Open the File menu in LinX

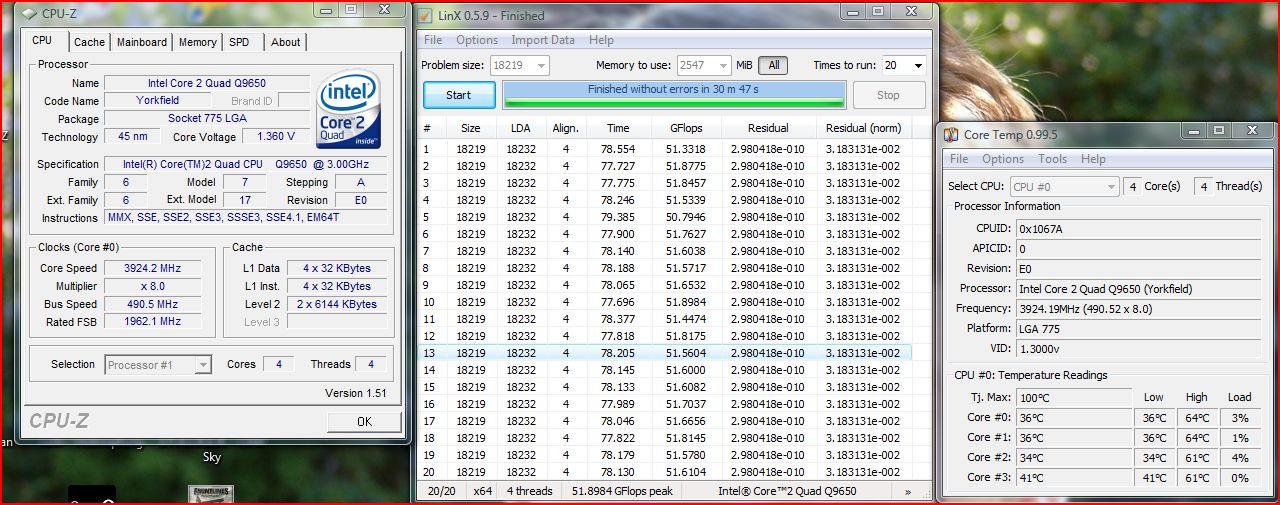[x=433, y=40]
